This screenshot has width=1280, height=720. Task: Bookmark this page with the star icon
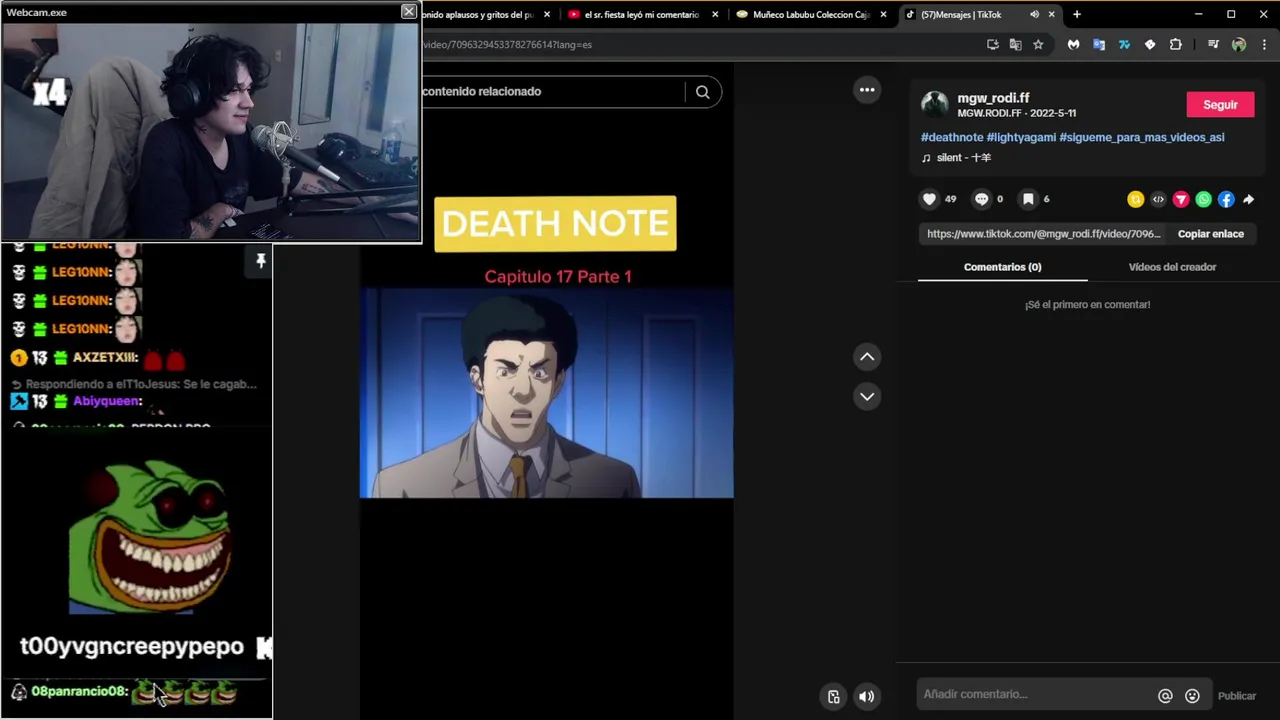(x=1038, y=44)
